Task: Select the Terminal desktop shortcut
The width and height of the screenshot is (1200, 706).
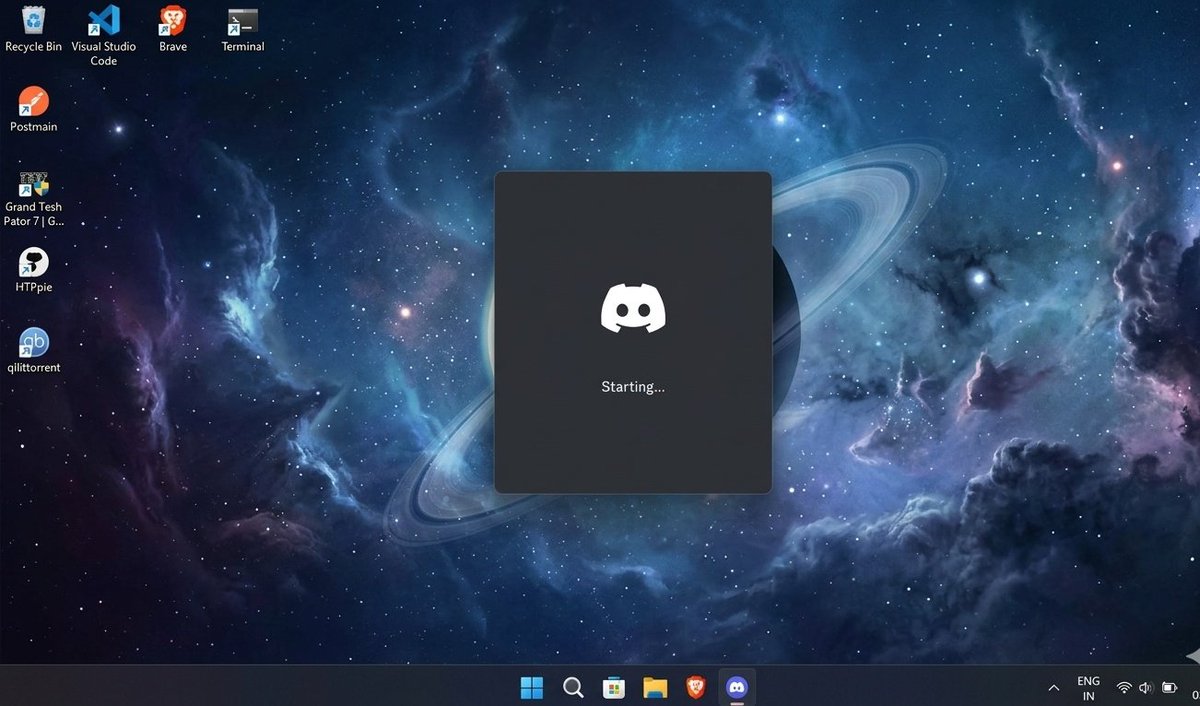Action: (243, 28)
